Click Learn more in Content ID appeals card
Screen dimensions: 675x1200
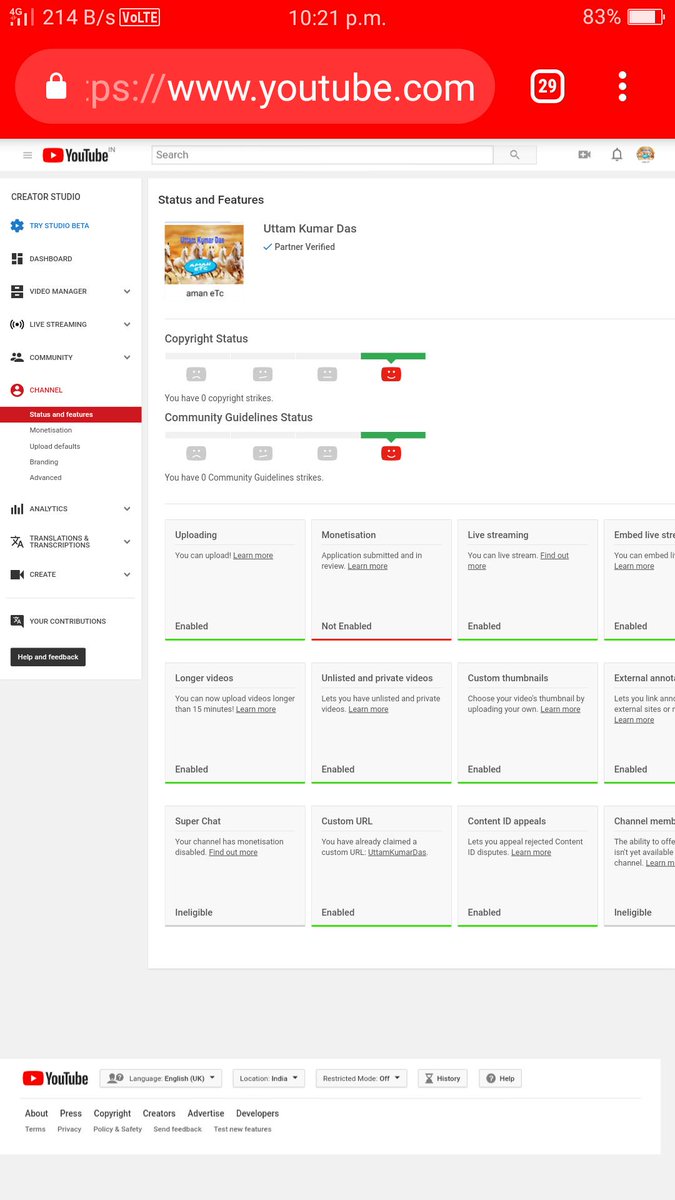[531, 852]
